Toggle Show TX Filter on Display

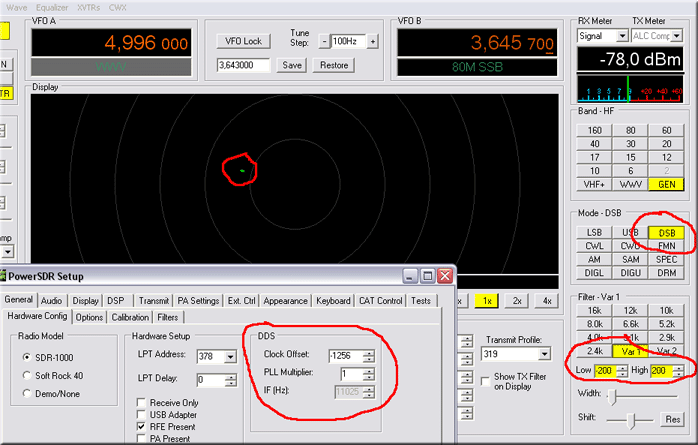click(x=486, y=379)
